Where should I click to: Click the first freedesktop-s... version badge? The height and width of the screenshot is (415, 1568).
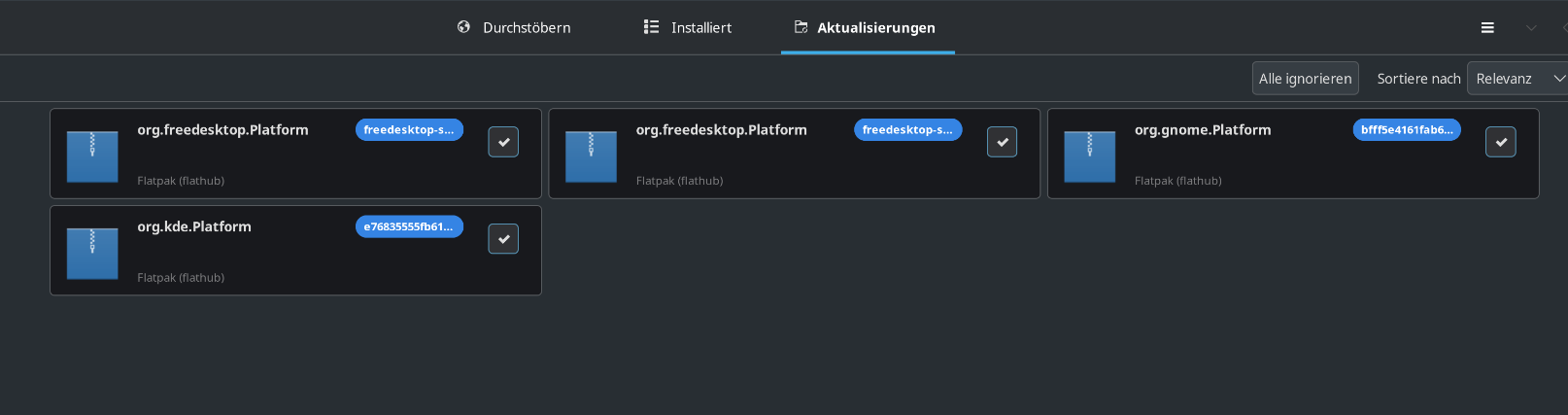[409, 130]
